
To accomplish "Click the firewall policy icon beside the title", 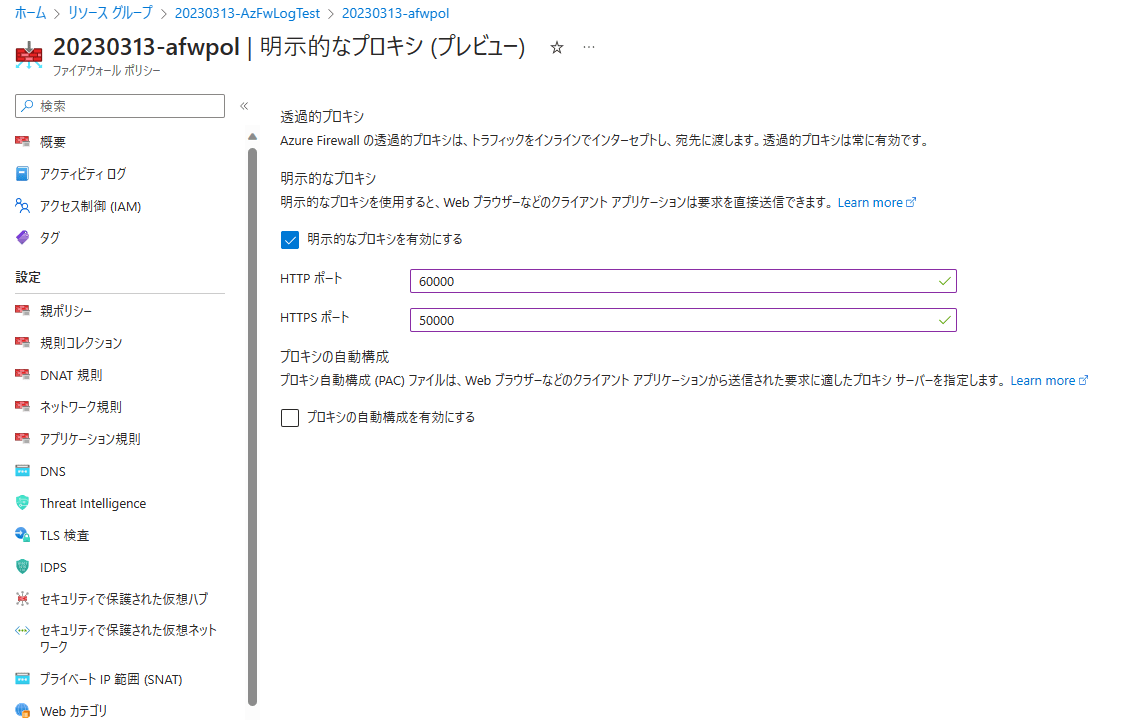I will click(29, 55).
